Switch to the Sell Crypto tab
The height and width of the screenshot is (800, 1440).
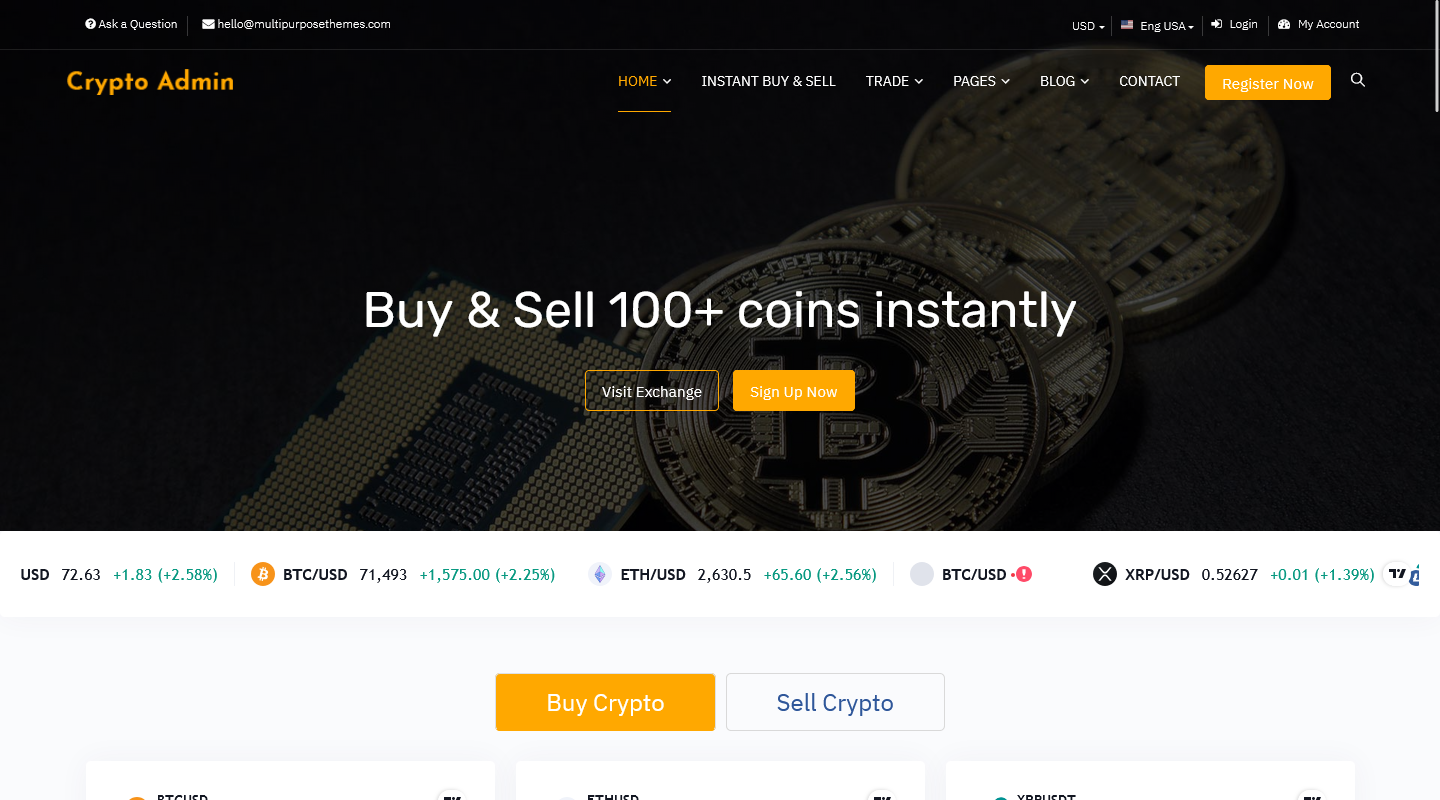[835, 702]
